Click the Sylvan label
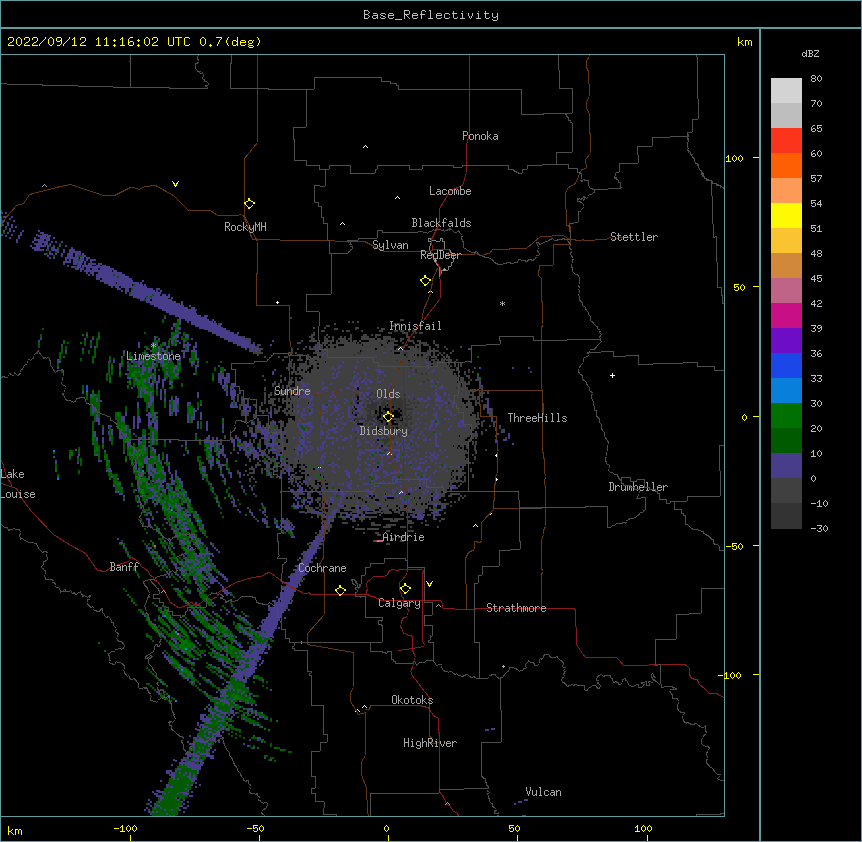This screenshot has height=842, width=862. (390, 245)
